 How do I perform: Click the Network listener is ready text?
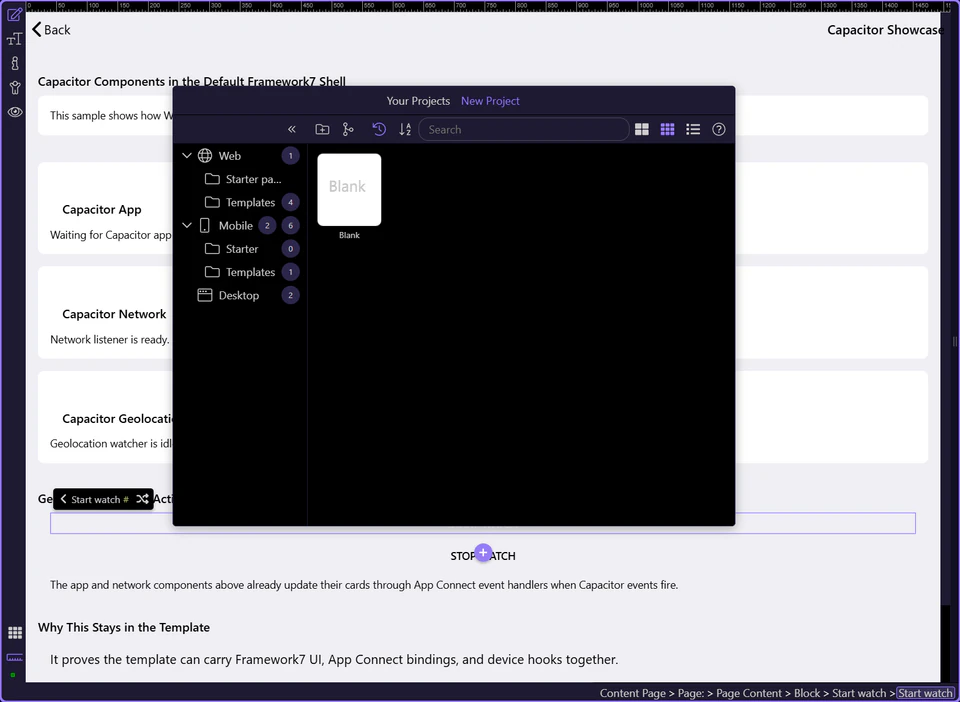[110, 339]
